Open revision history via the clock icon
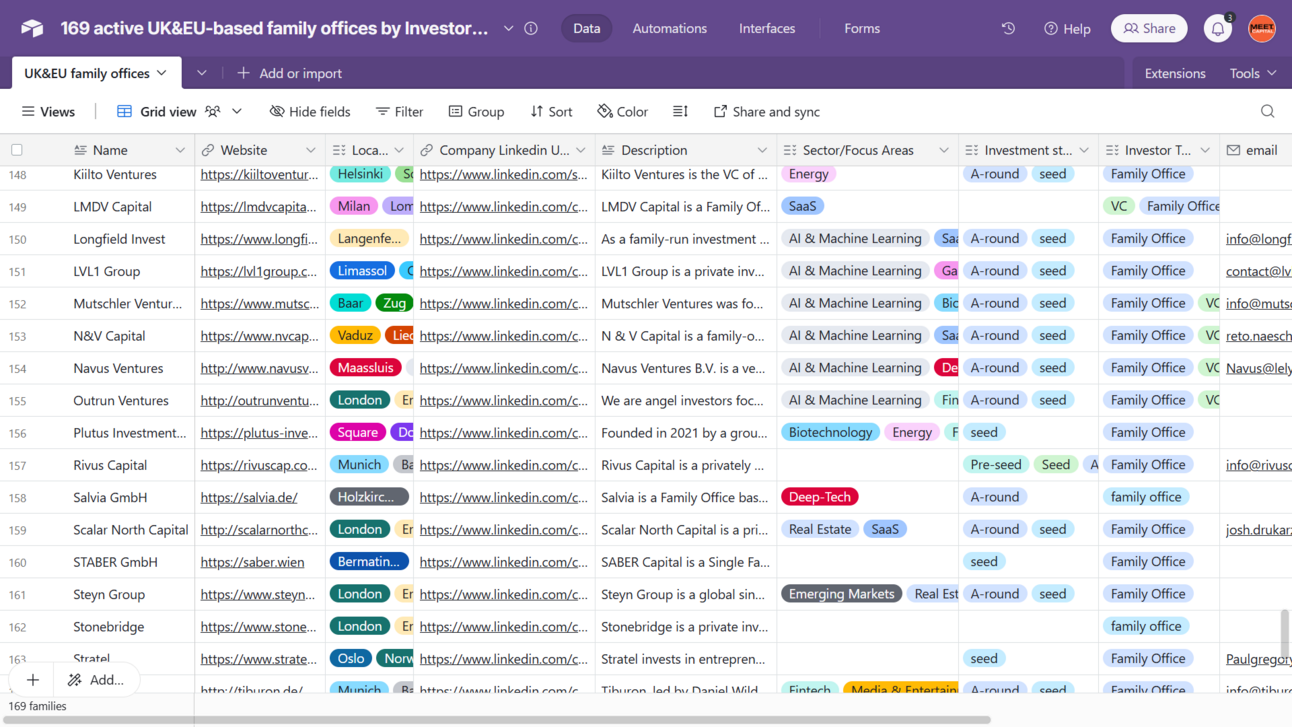 point(1008,28)
